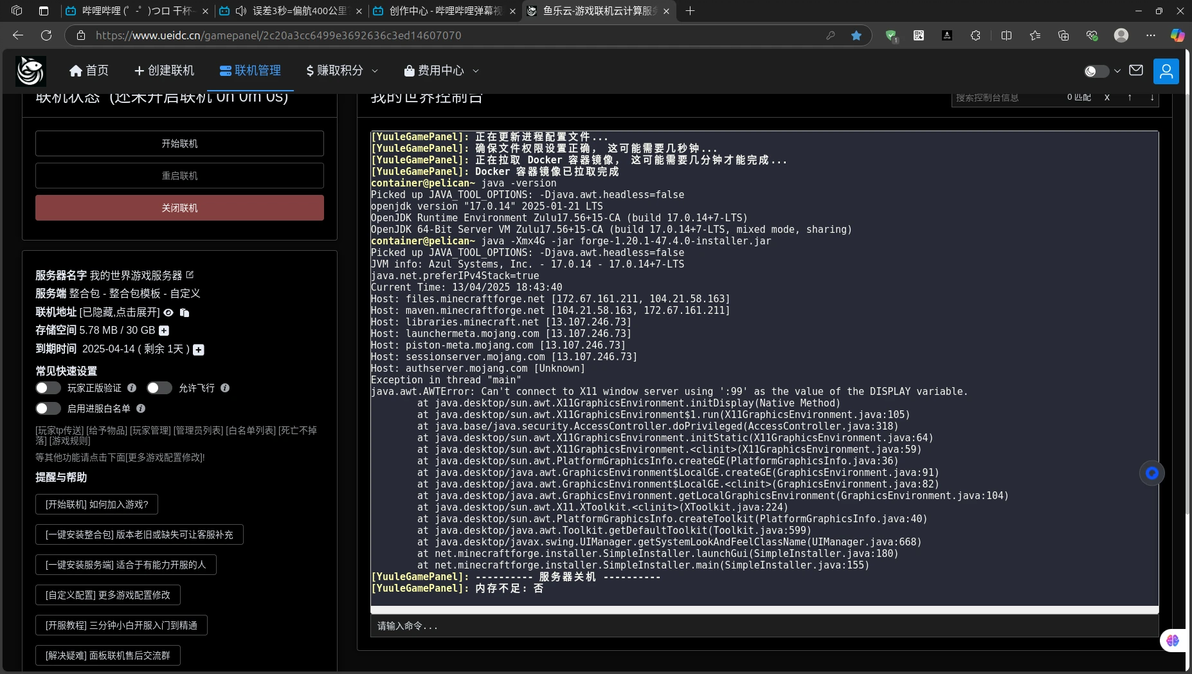The image size is (1192, 674).
Task: Open a new browser tab
Action: click(690, 11)
